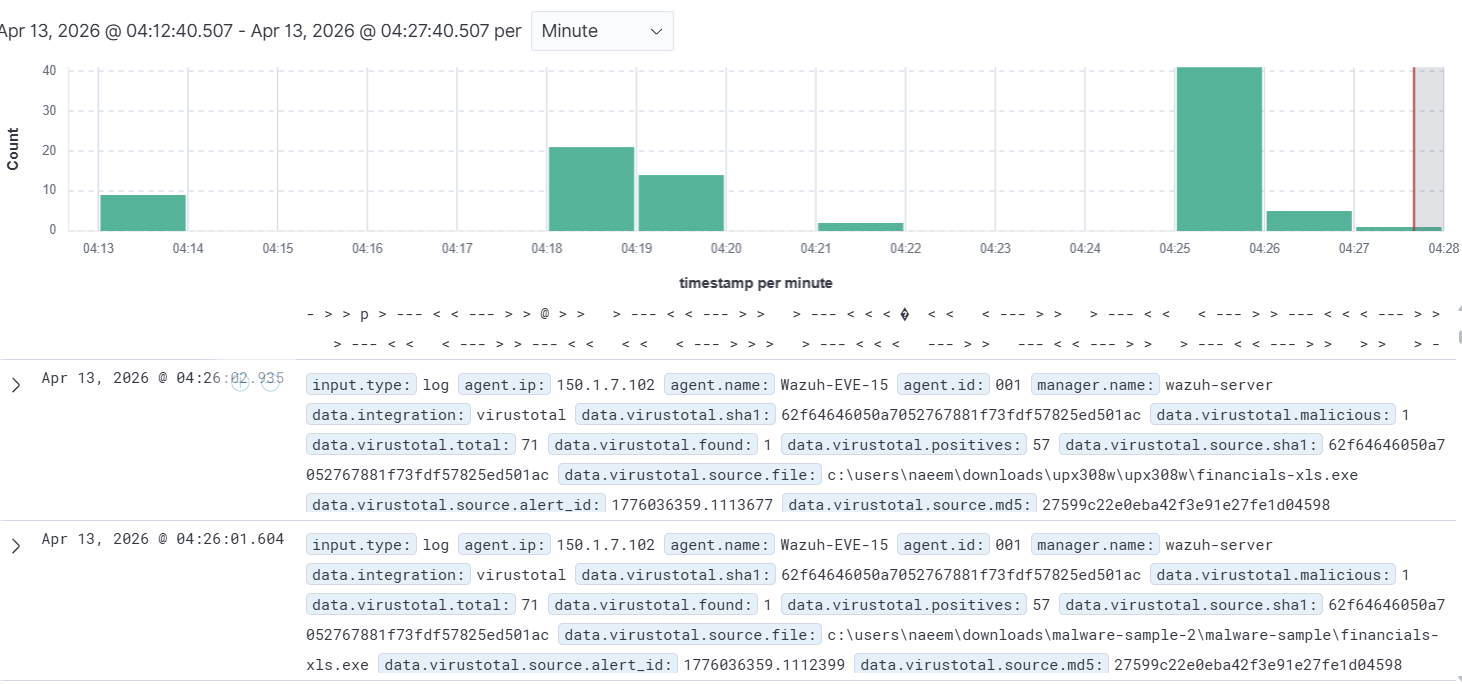Open the Minute interval dropdown
Viewport: 1462px width, 684px height.
click(x=602, y=31)
